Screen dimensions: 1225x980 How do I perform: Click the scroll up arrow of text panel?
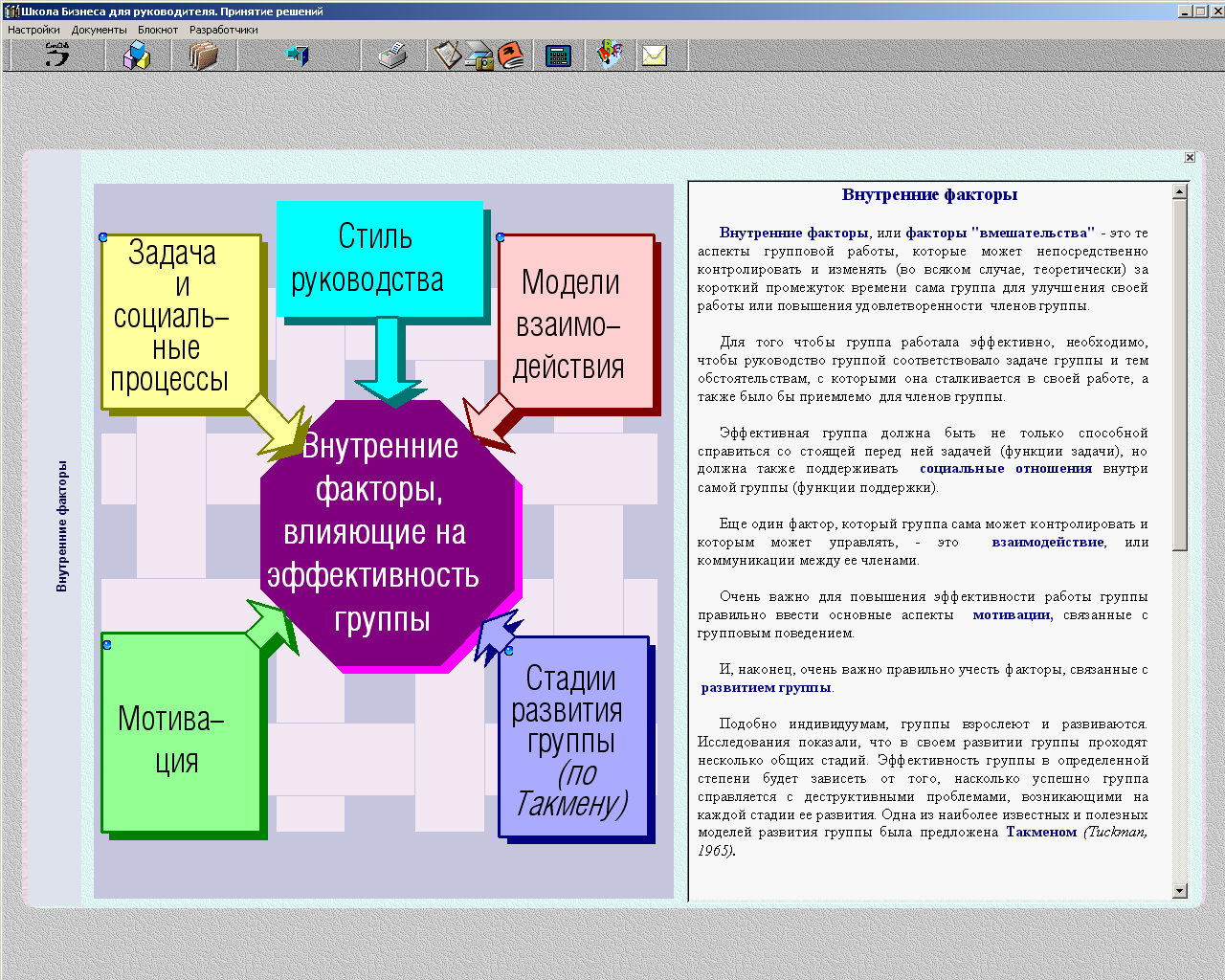pyautogui.click(x=1180, y=191)
